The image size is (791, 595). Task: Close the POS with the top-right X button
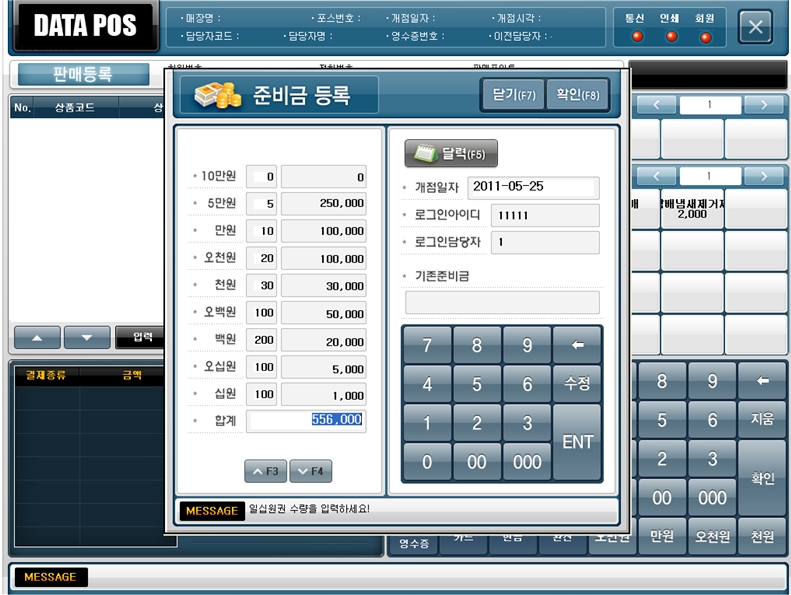coord(755,28)
